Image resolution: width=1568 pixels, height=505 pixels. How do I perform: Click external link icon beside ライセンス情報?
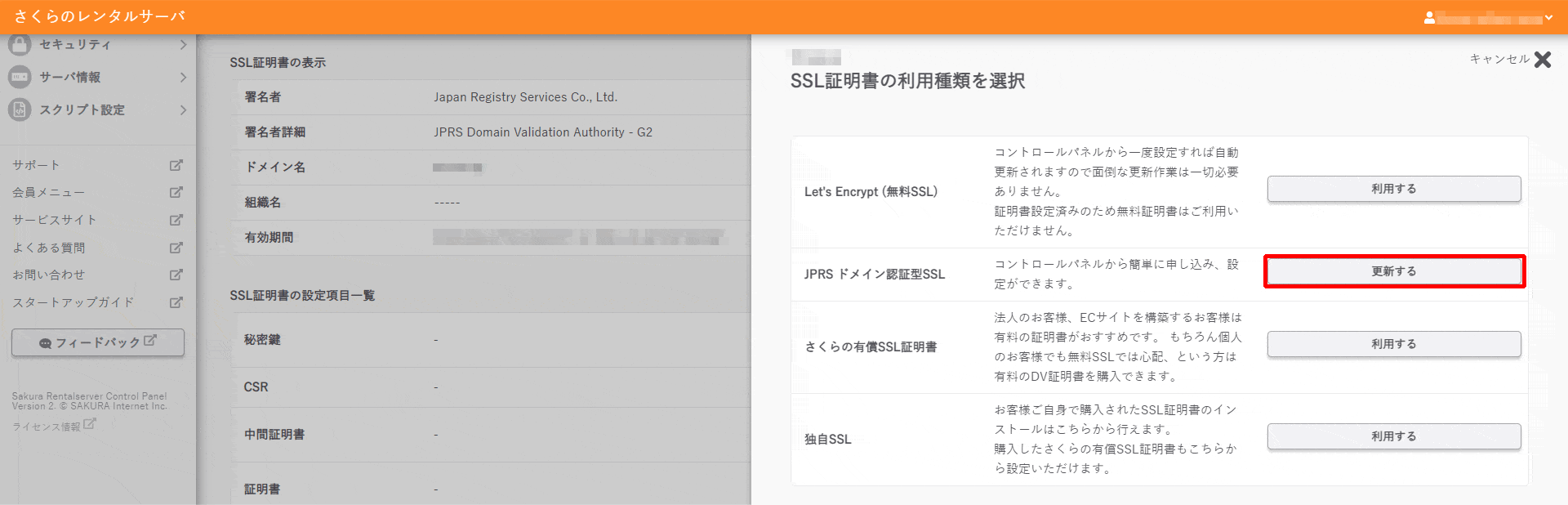90,424
